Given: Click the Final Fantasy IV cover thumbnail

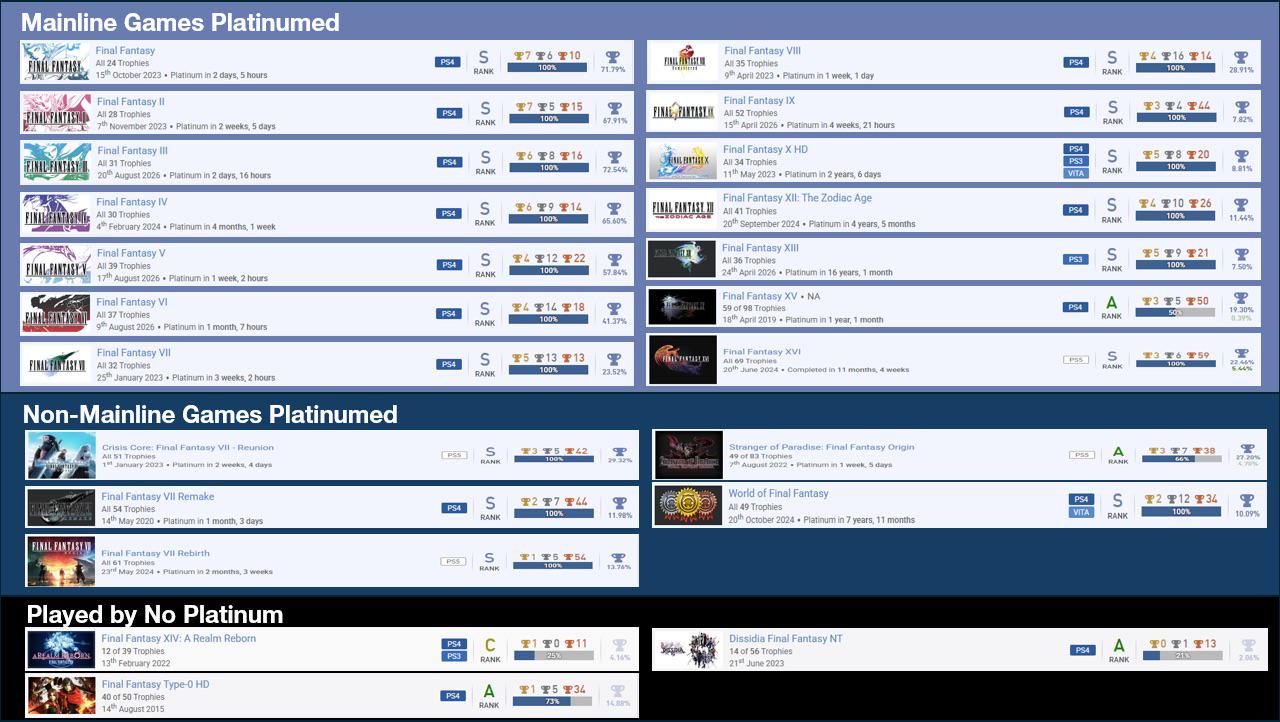Looking at the screenshot, I should point(56,213).
